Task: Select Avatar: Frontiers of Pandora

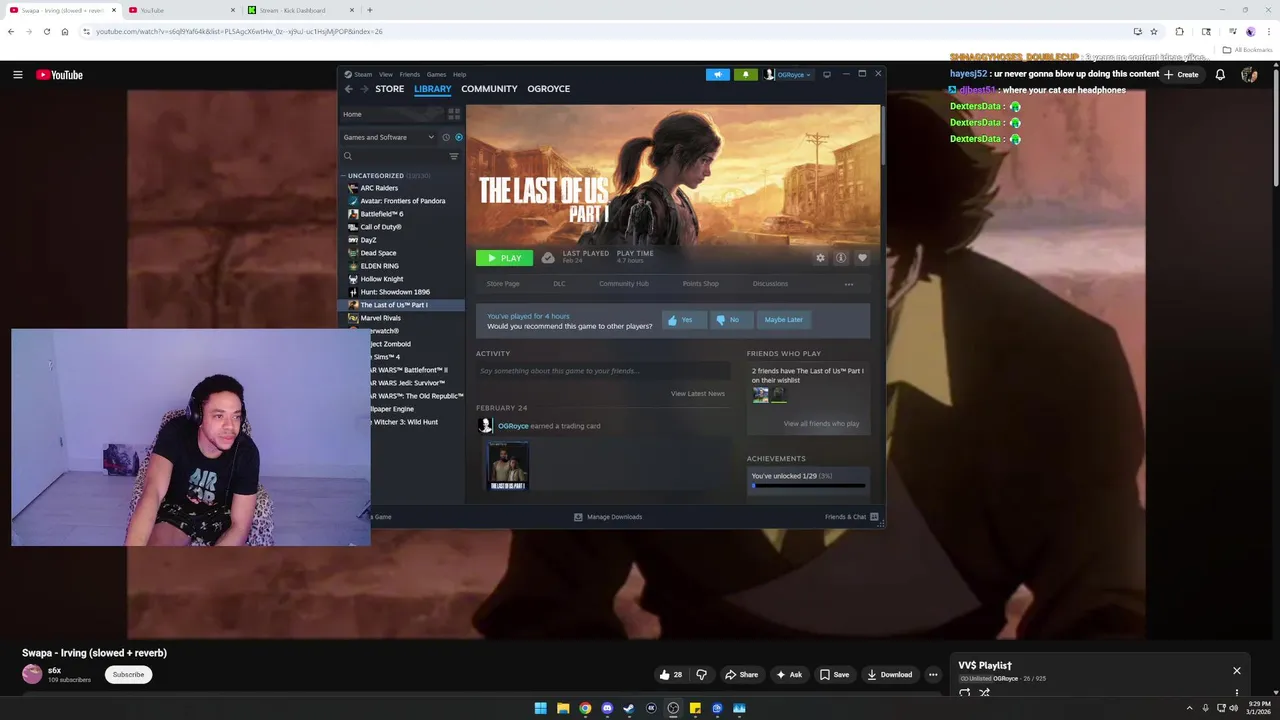Action: click(x=402, y=201)
